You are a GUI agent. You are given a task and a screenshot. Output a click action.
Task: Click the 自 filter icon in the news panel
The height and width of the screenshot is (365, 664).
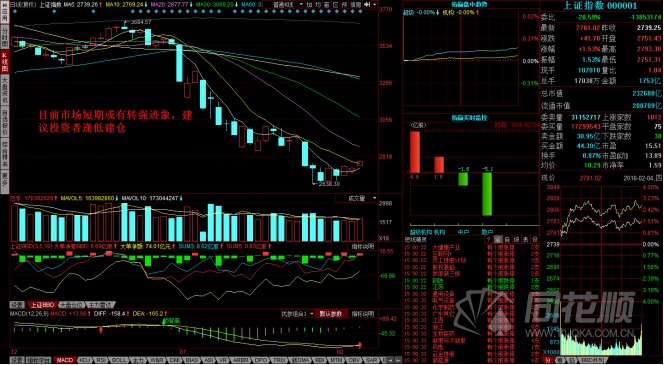click(x=508, y=239)
